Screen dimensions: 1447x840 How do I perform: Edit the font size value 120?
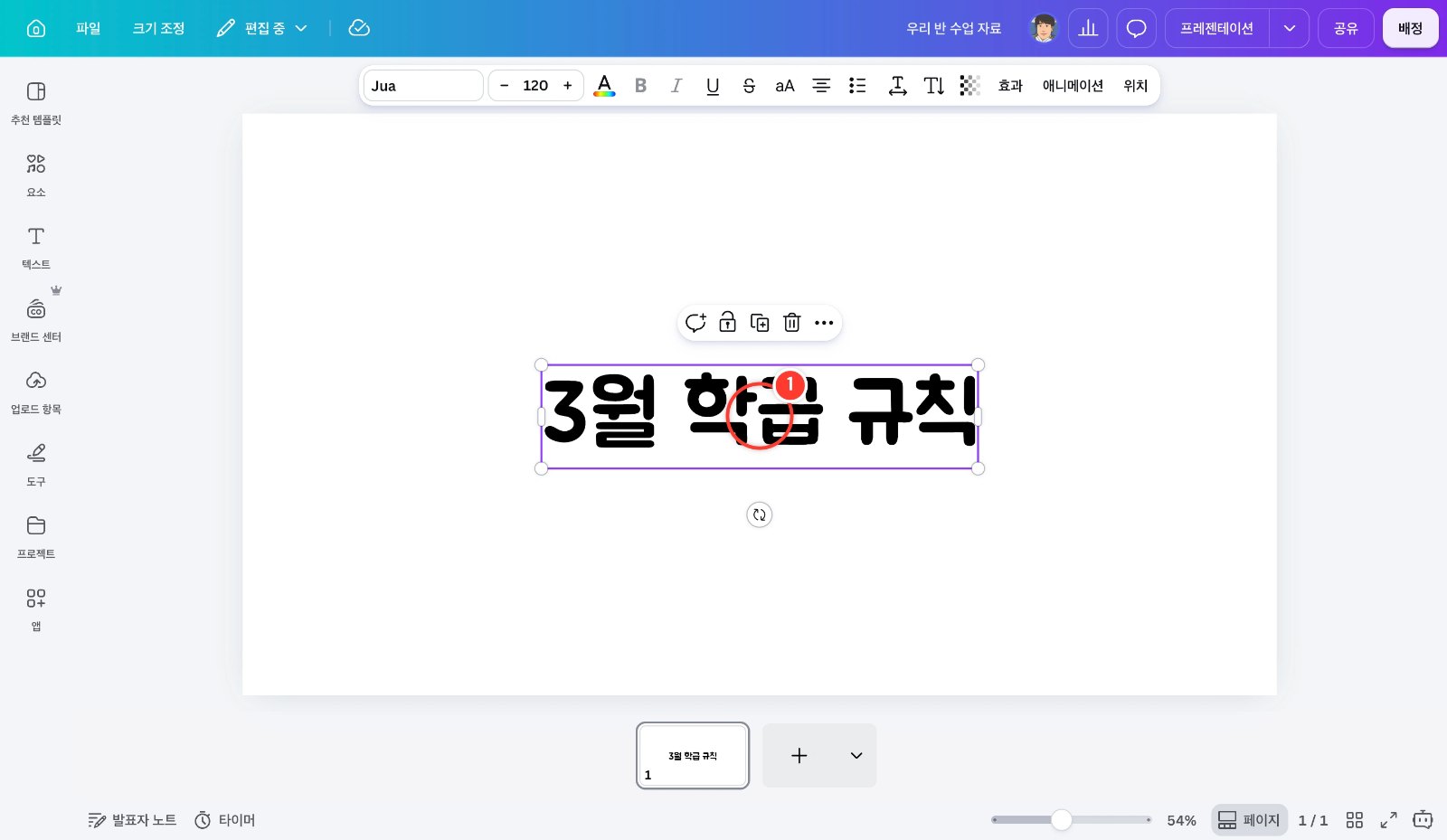(535, 86)
